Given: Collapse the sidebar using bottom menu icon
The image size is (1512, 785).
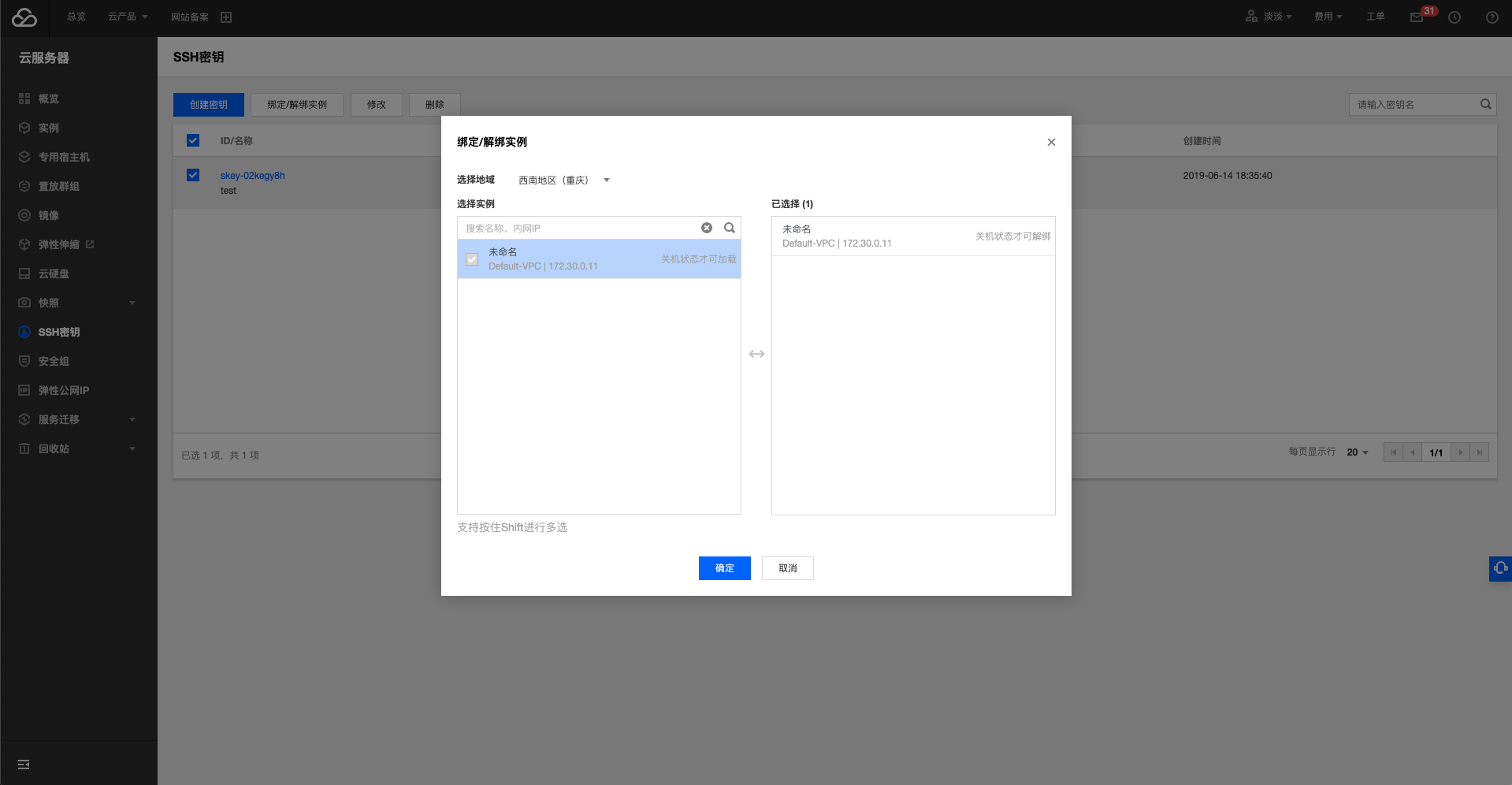Looking at the screenshot, I should [x=24, y=765].
